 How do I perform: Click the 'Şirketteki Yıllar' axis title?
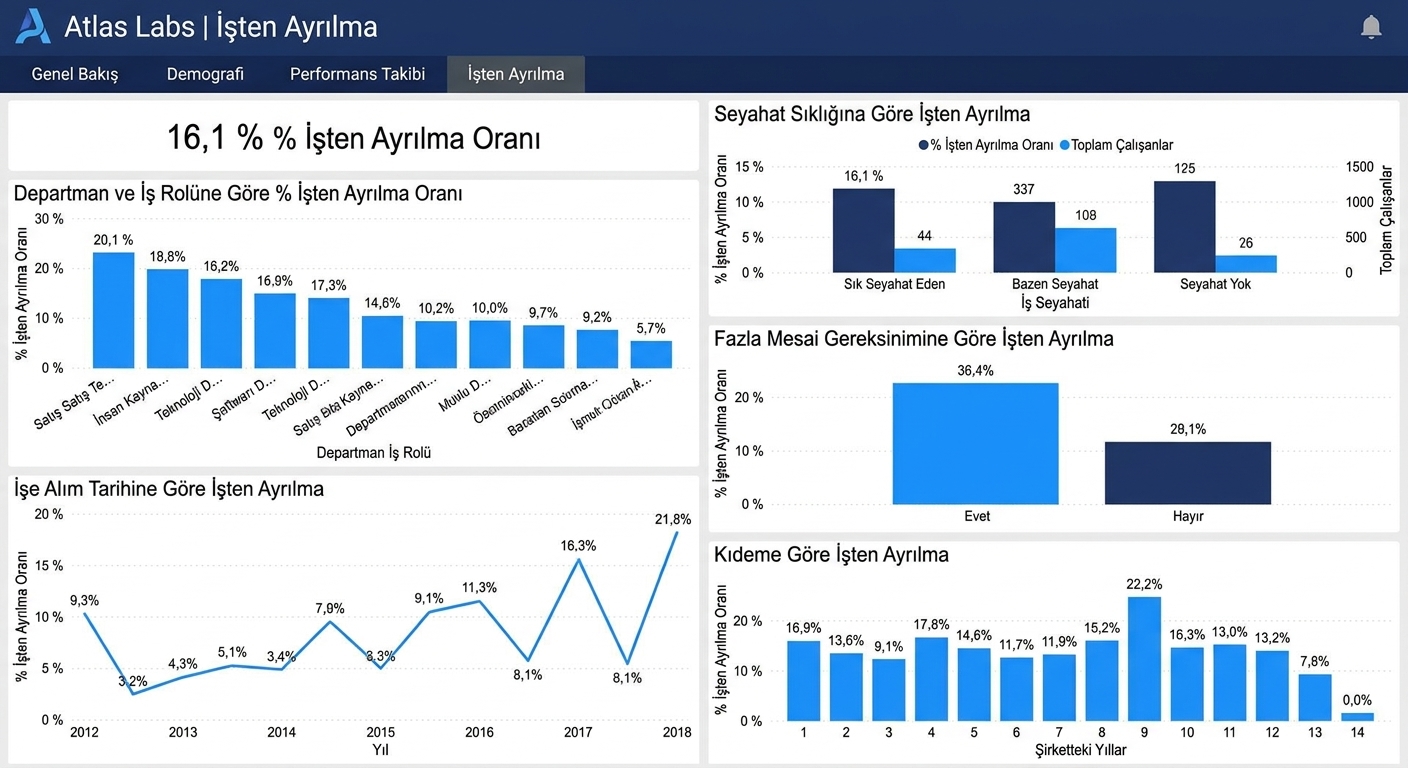coord(1080,749)
